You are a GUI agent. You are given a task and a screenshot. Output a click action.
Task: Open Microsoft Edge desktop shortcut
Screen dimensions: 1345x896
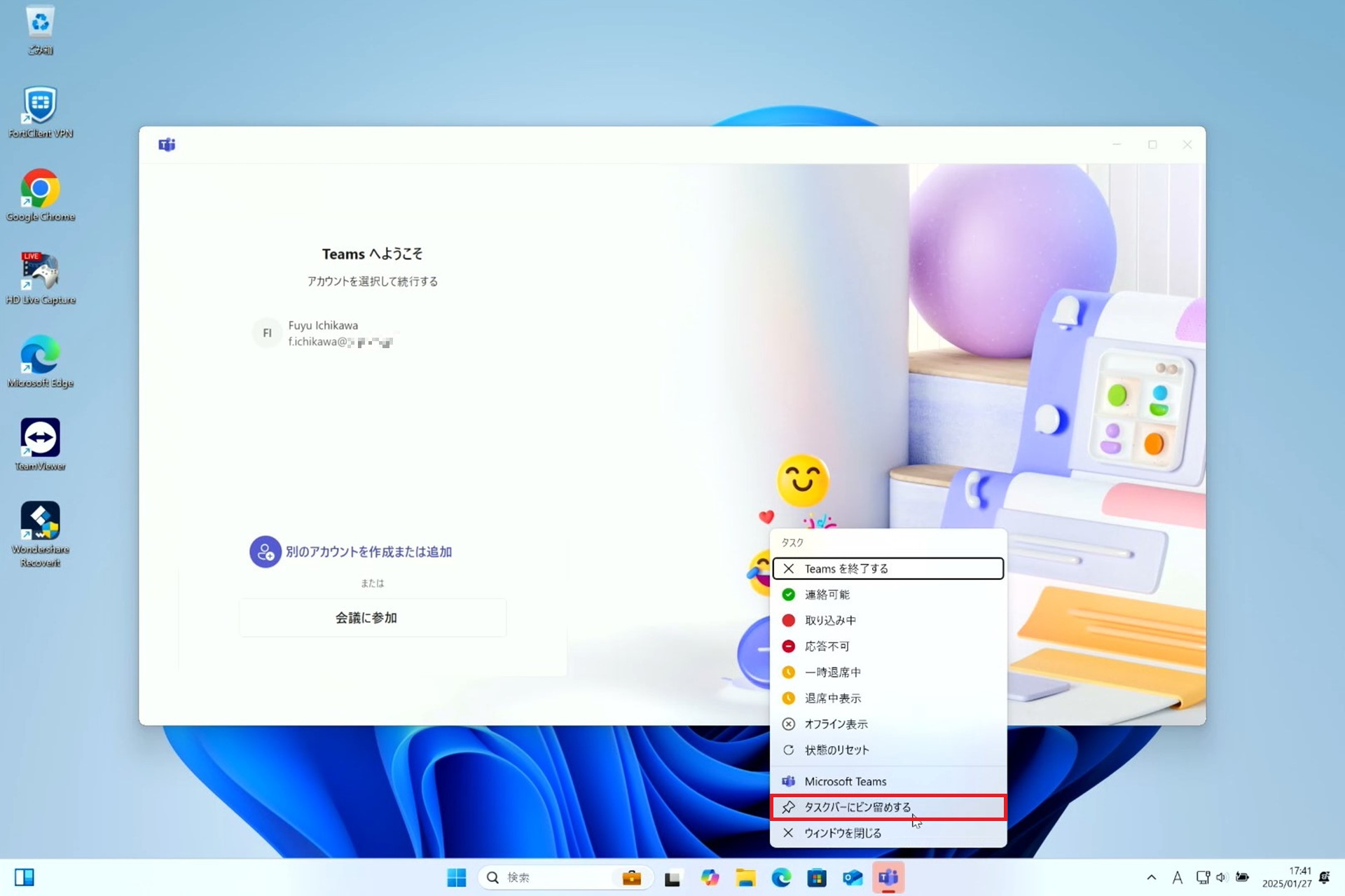point(40,361)
